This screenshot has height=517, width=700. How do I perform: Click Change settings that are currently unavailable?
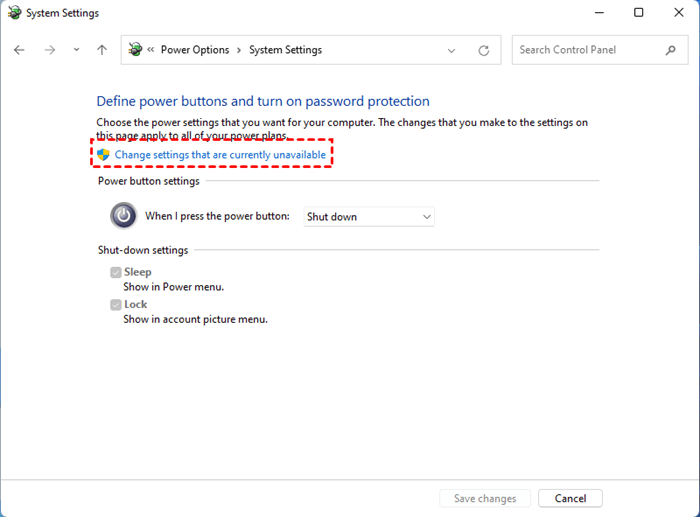point(220,155)
